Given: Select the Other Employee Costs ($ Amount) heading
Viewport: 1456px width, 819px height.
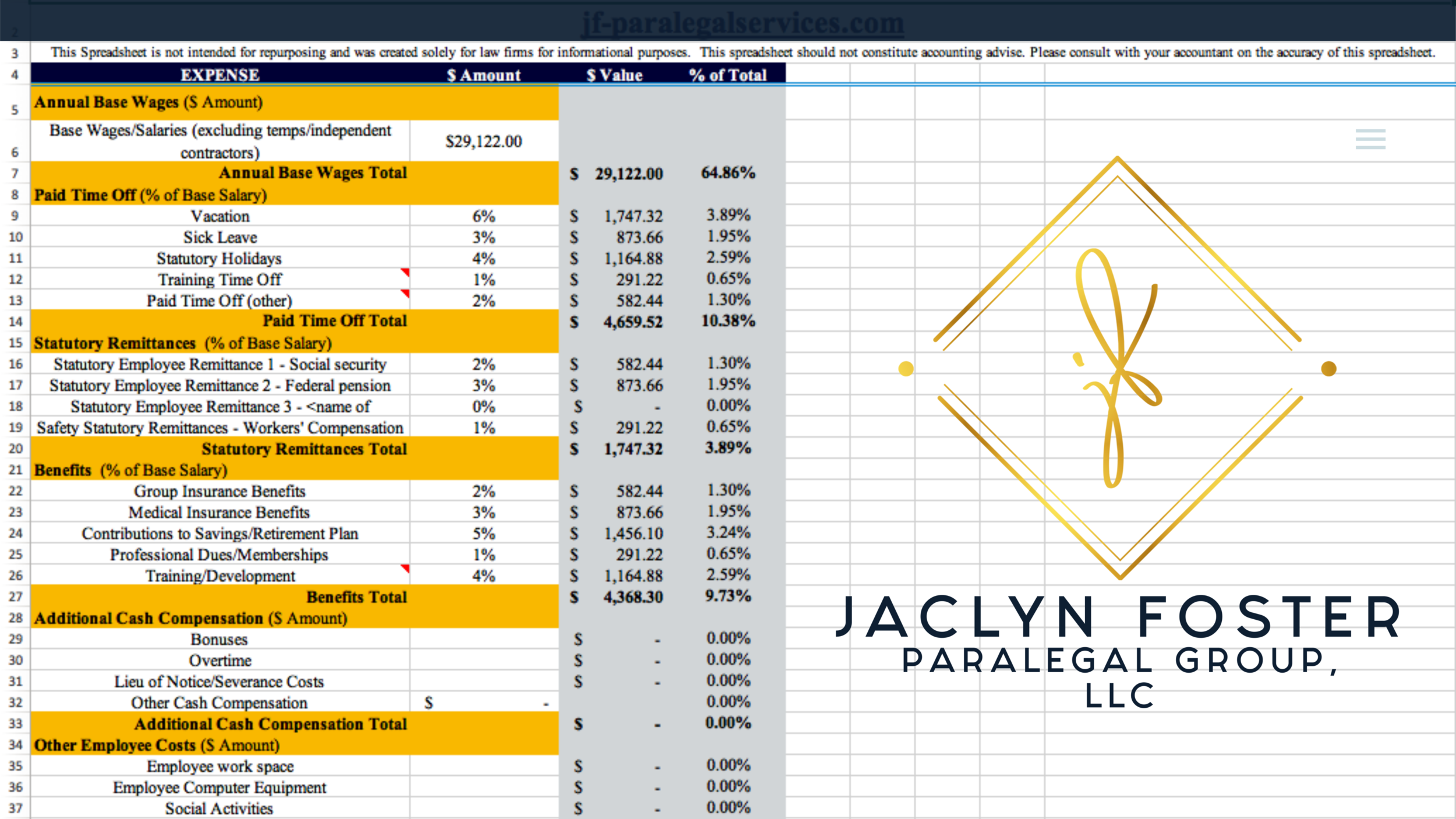Looking at the screenshot, I should pos(157,745).
